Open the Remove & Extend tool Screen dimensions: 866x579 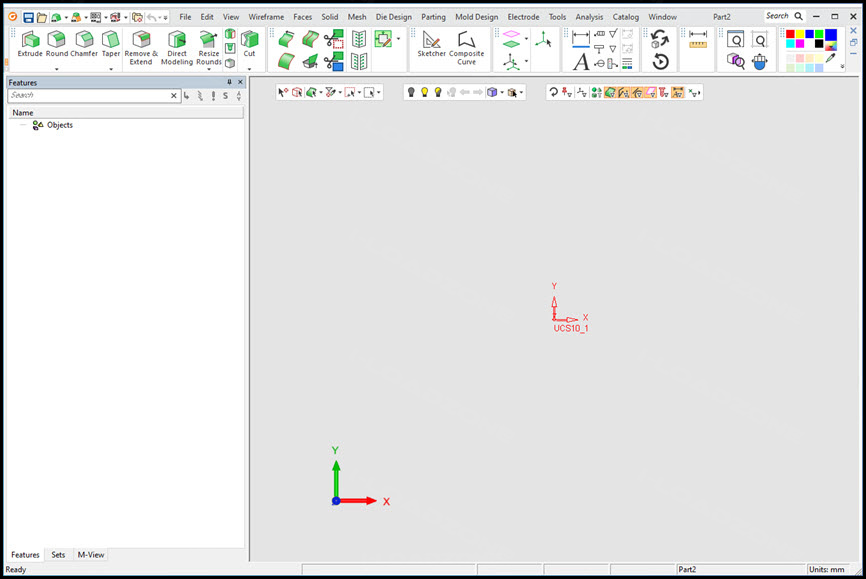click(141, 48)
